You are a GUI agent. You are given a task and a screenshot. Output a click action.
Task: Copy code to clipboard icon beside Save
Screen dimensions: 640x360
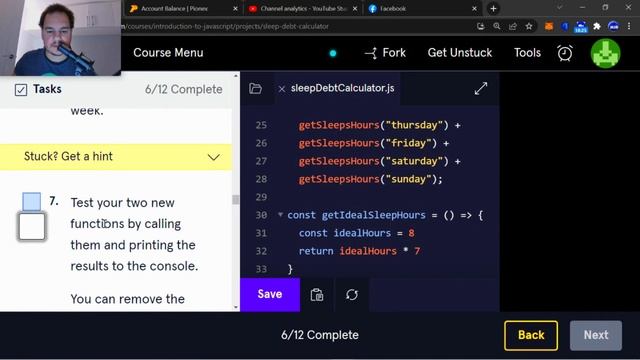click(x=317, y=294)
